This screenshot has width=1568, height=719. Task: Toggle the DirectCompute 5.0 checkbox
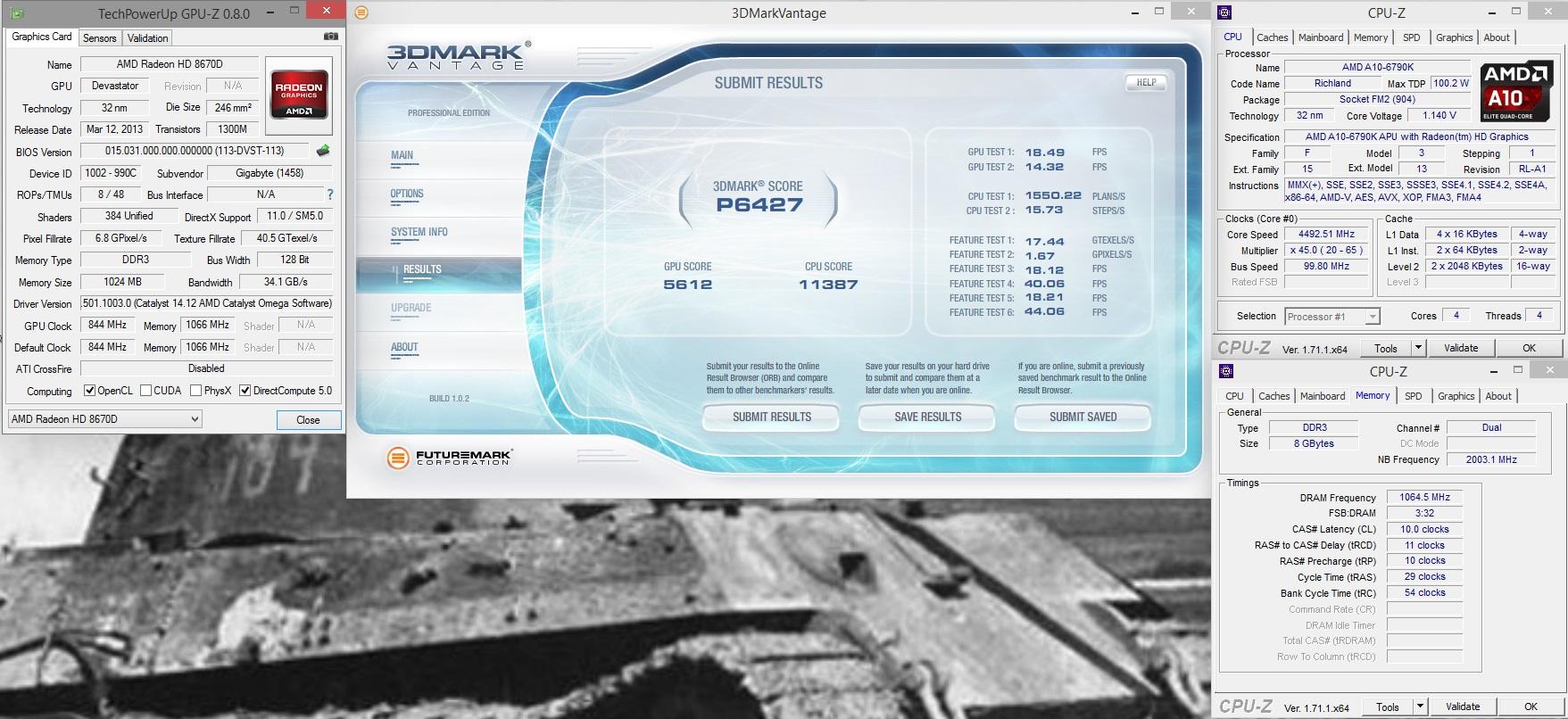pyautogui.click(x=245, y=391)
